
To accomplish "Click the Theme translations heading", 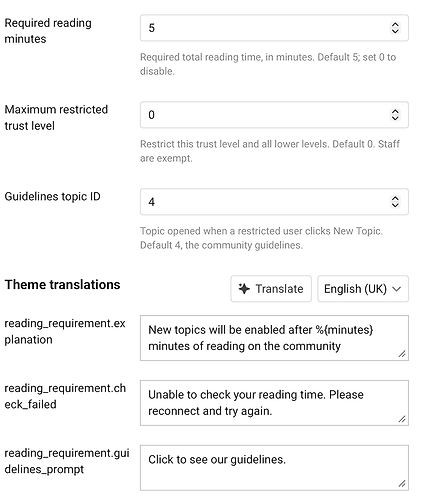I will click(x=62, y=285).
